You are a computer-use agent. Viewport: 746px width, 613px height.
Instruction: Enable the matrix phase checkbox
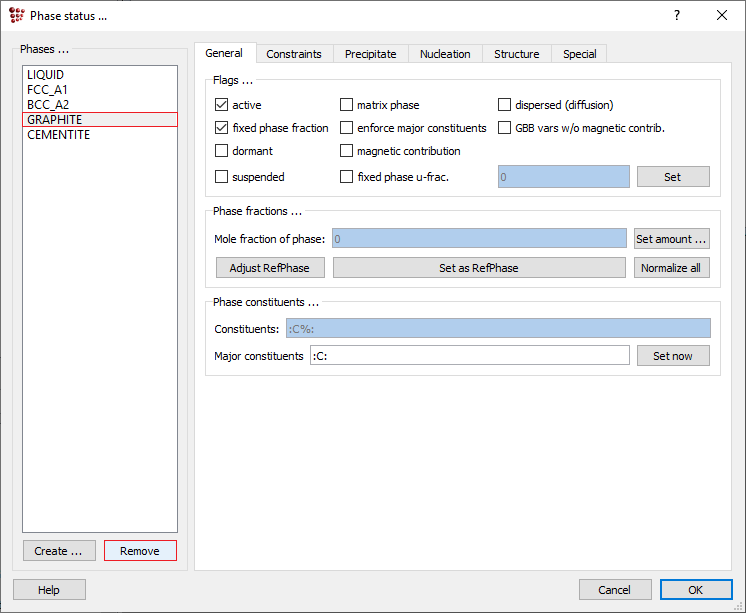pyautogui.click(x=347, y=104)
